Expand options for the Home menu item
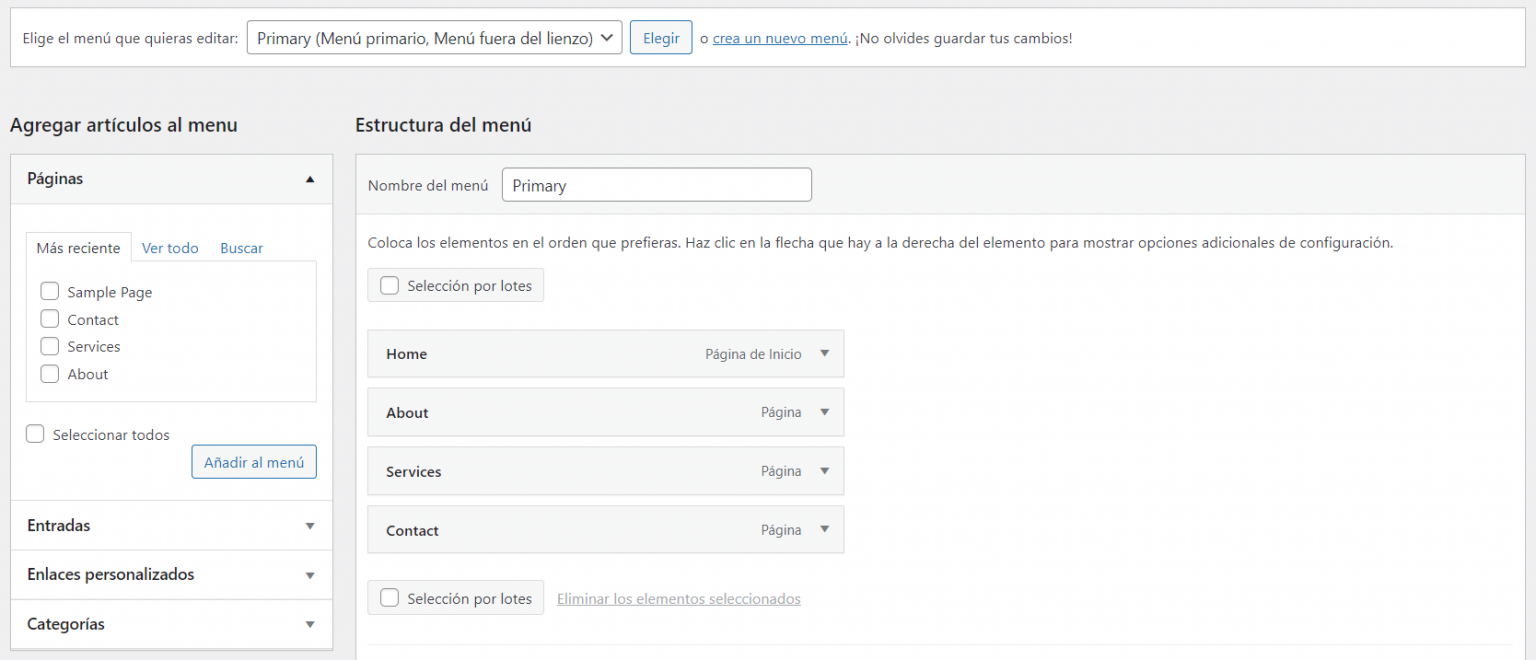This screenshot has width=1536, height=660. [824, 353]
